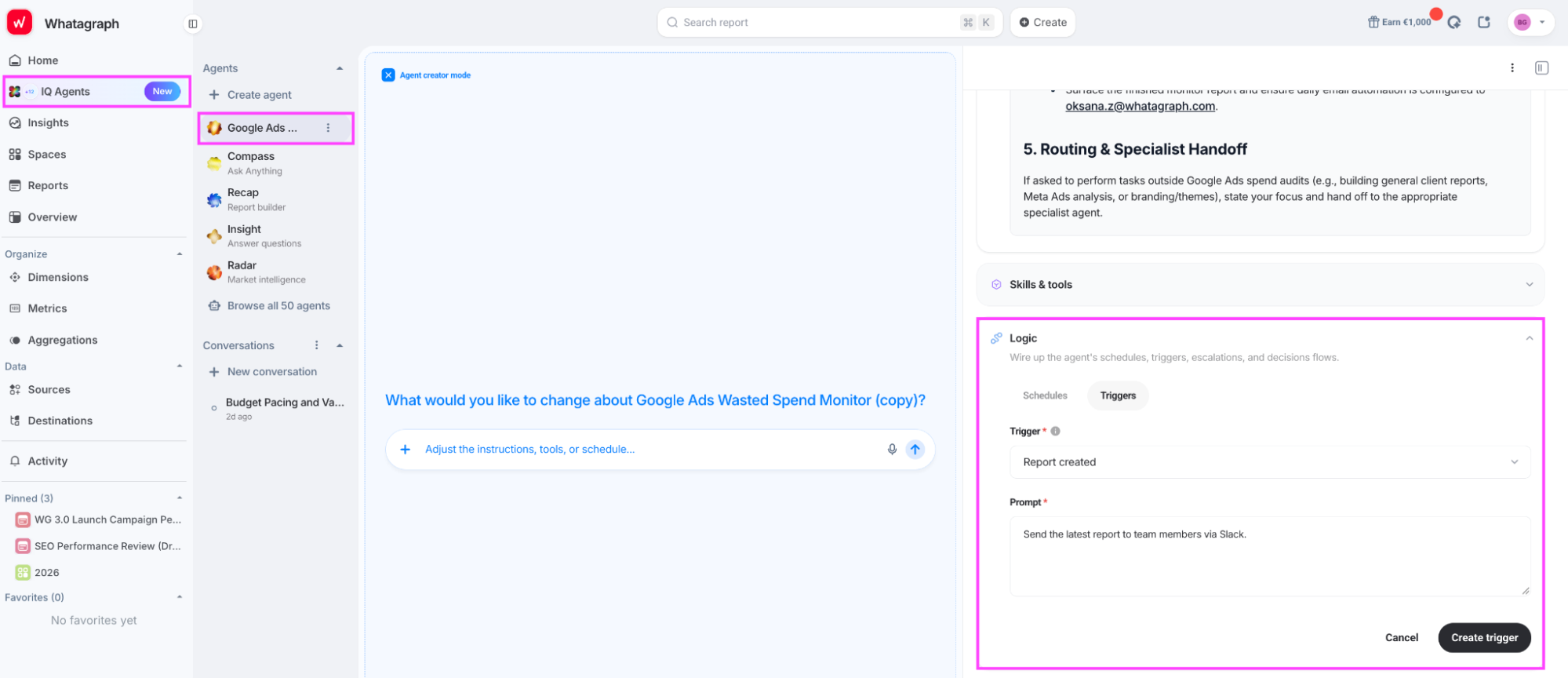Select the Compass agent
This screenshot has height=678, width=1568.
[275, 163]
